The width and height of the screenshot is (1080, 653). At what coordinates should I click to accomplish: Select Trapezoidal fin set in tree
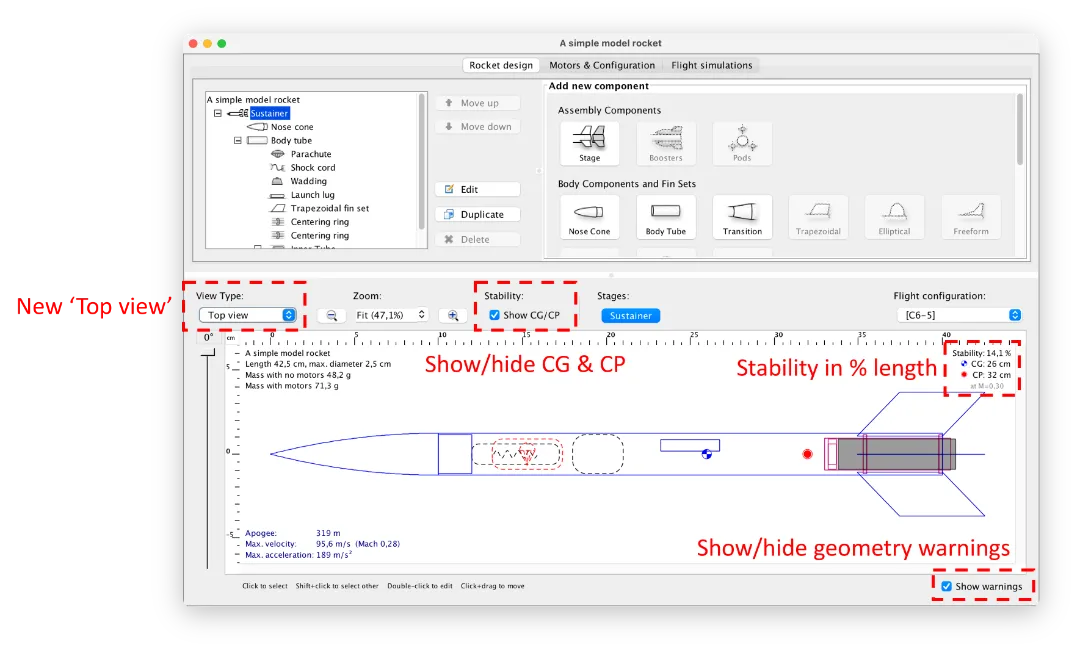click(329, 208)
